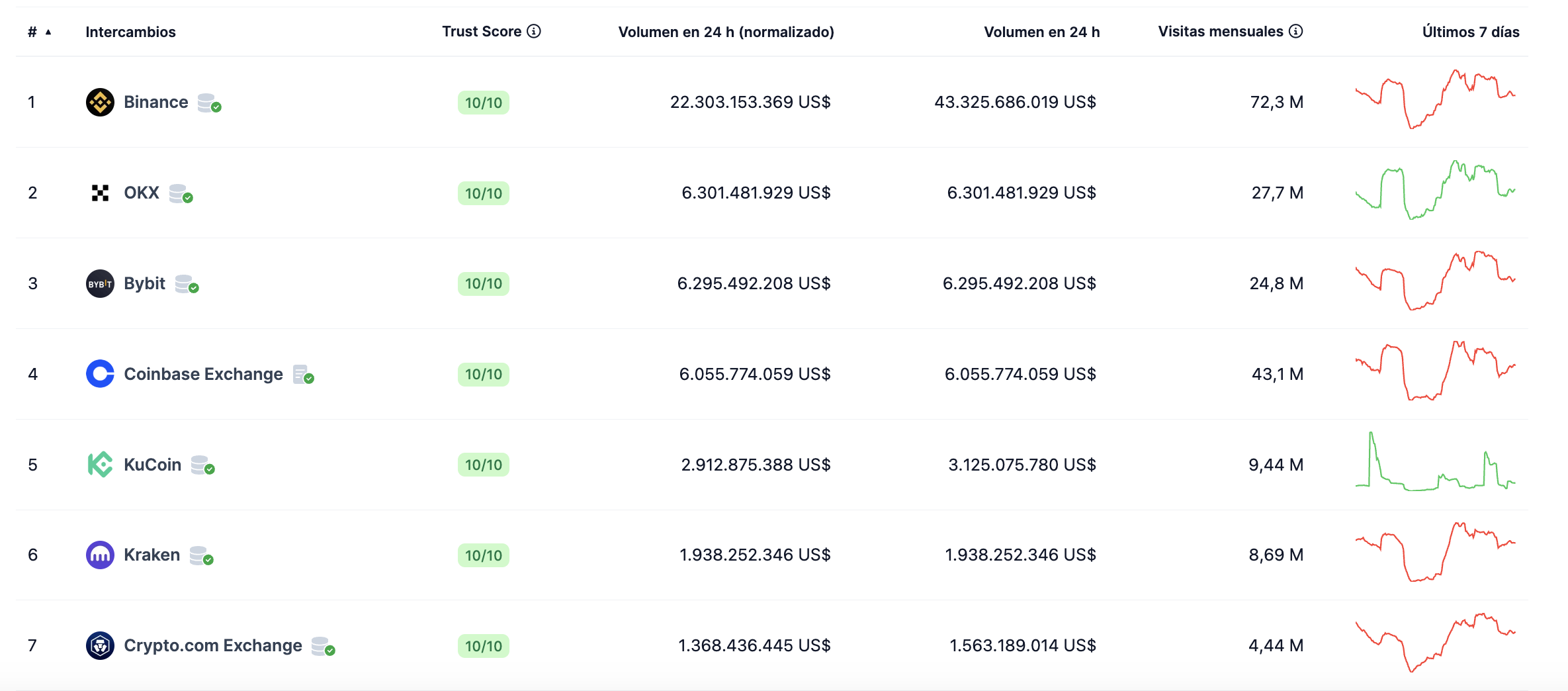This screenshot has height=691, width=1568.
Task: Open the Crypto.com Exchange link
Action: tap(212, 645)
